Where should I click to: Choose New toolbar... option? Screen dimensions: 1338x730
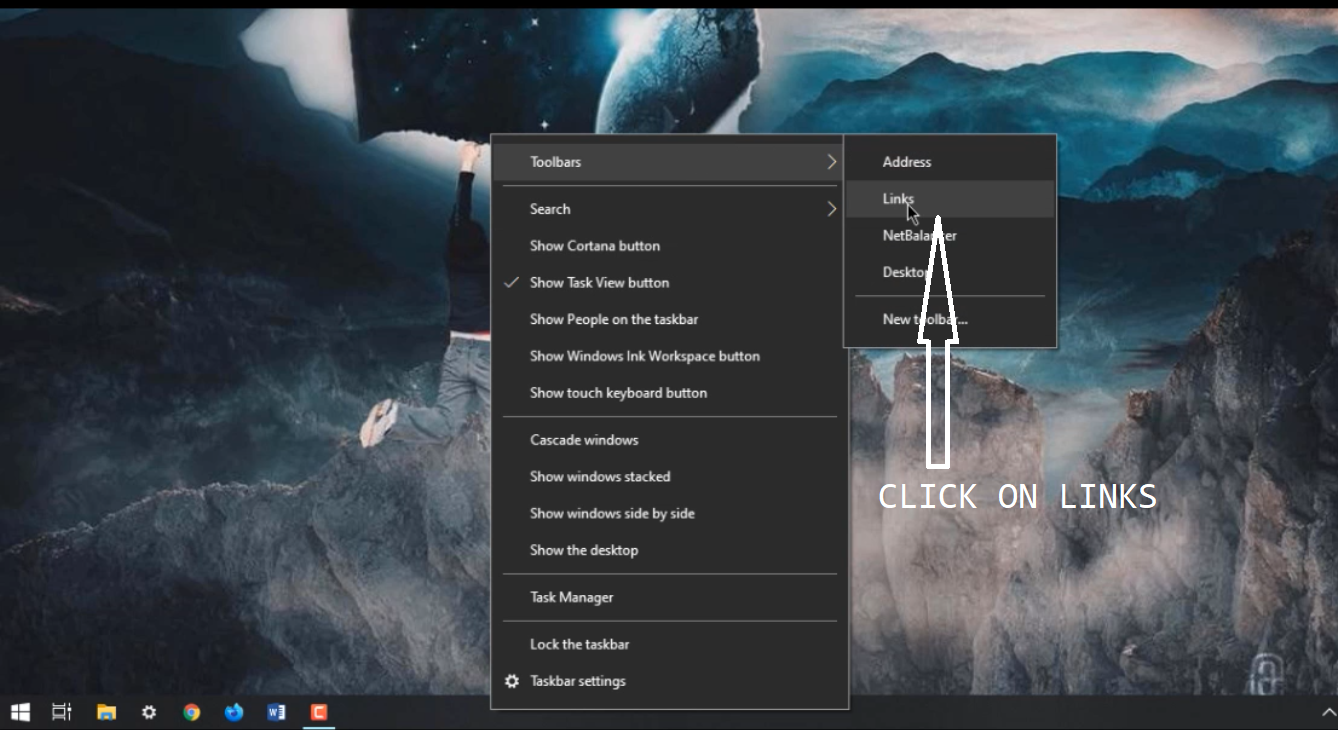click(x=950, y=320)
